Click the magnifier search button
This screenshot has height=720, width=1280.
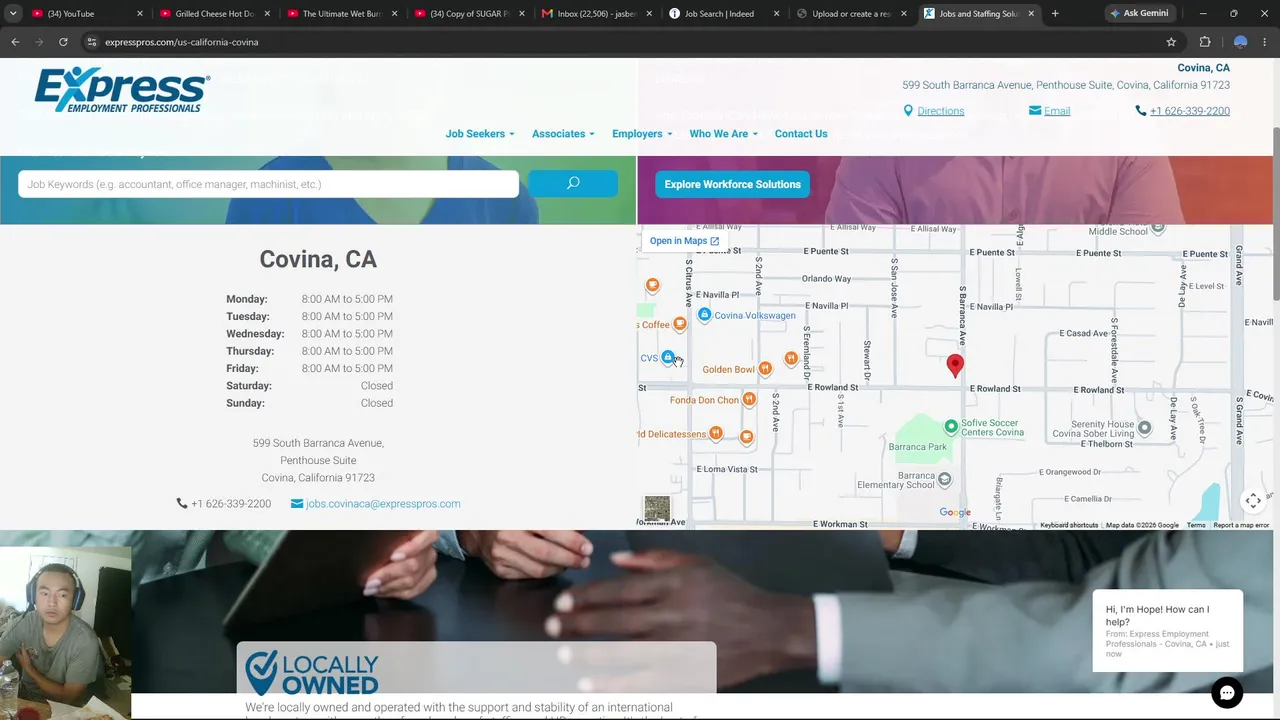pyautogui.click(x=573, y=183)
